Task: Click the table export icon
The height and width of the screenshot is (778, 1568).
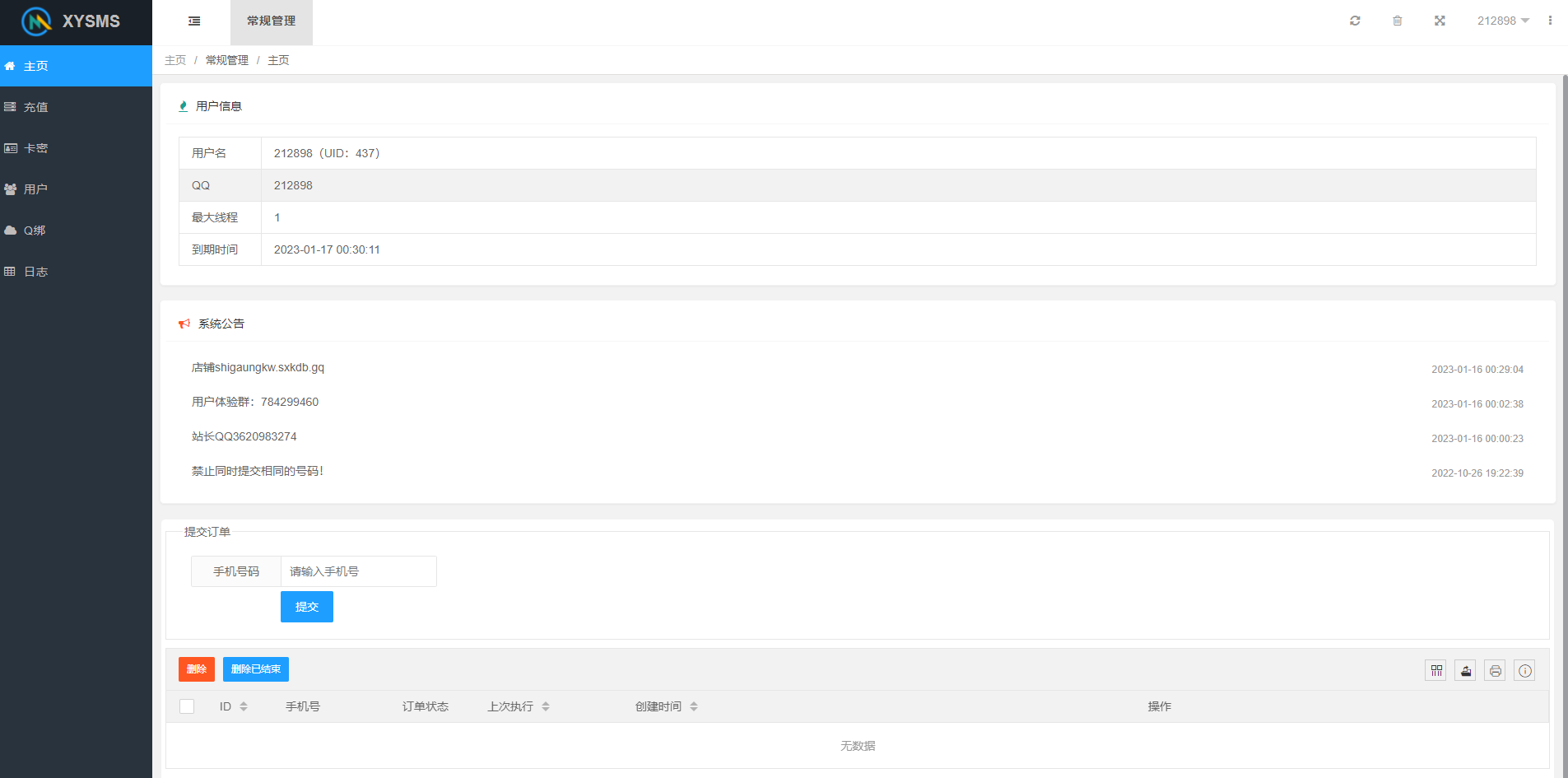Action: [1465, 671]
